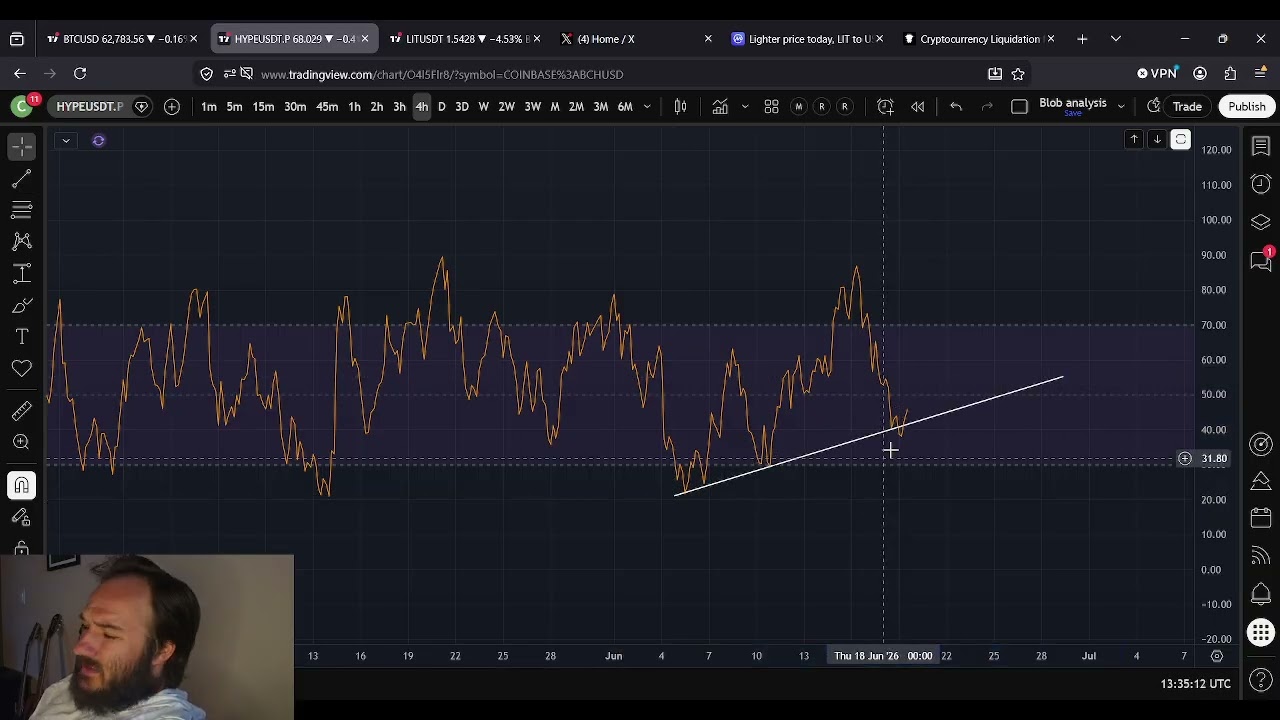Image resolution: width=1280 pixels, height=720 pixels.
Task: Click the add symbol plus button
Action: pyautogui.click(x=172, y=106)
